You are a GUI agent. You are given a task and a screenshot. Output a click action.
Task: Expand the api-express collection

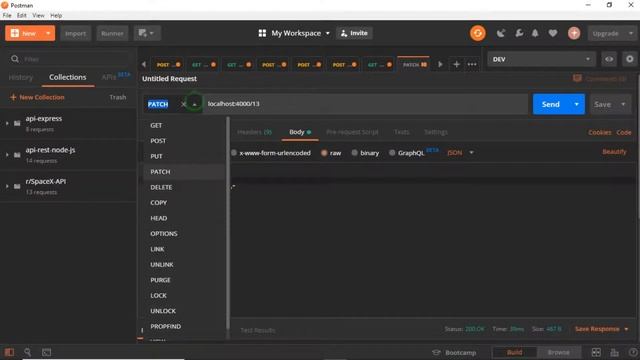[7, 123]
